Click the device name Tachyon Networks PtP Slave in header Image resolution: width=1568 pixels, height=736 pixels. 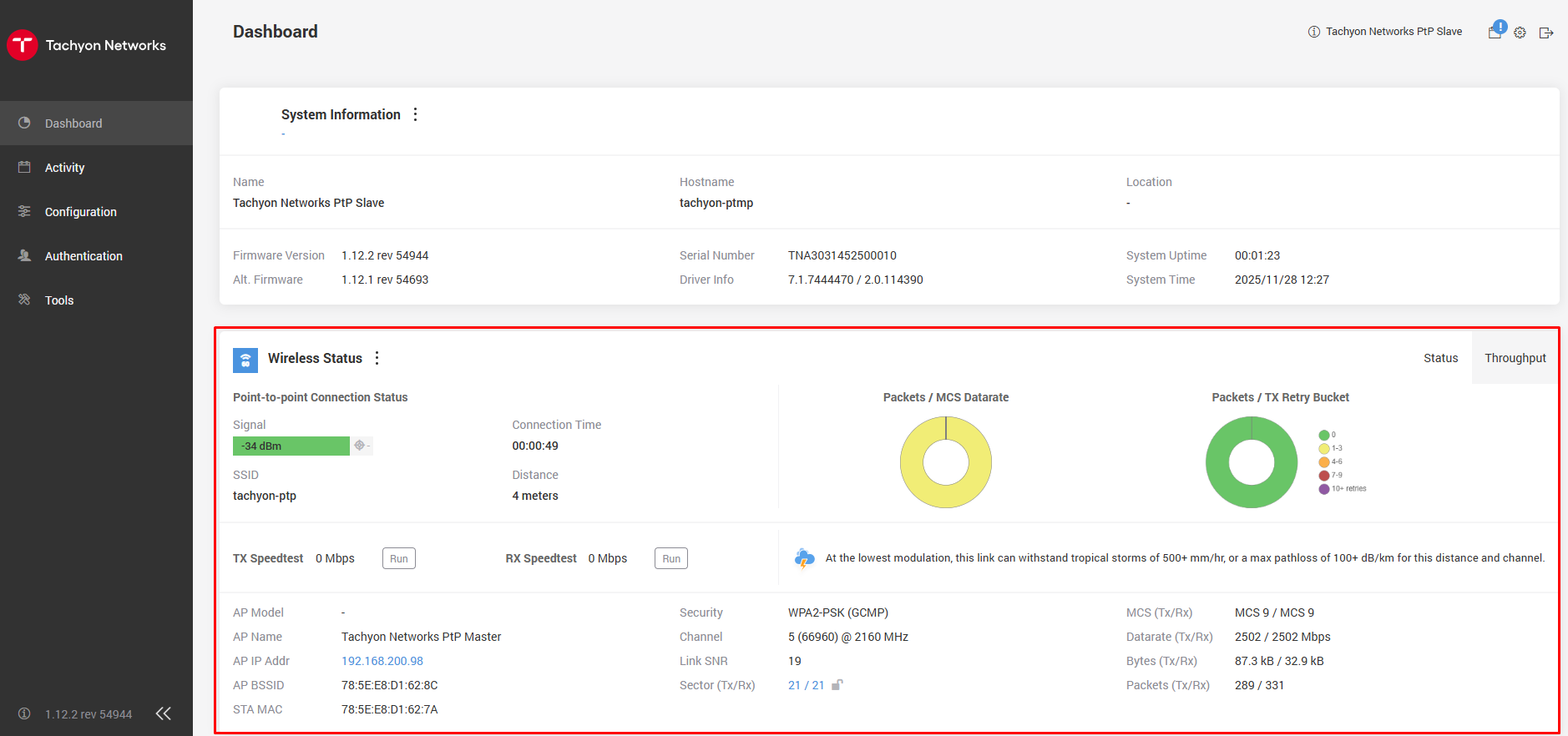coord(1393,32)
